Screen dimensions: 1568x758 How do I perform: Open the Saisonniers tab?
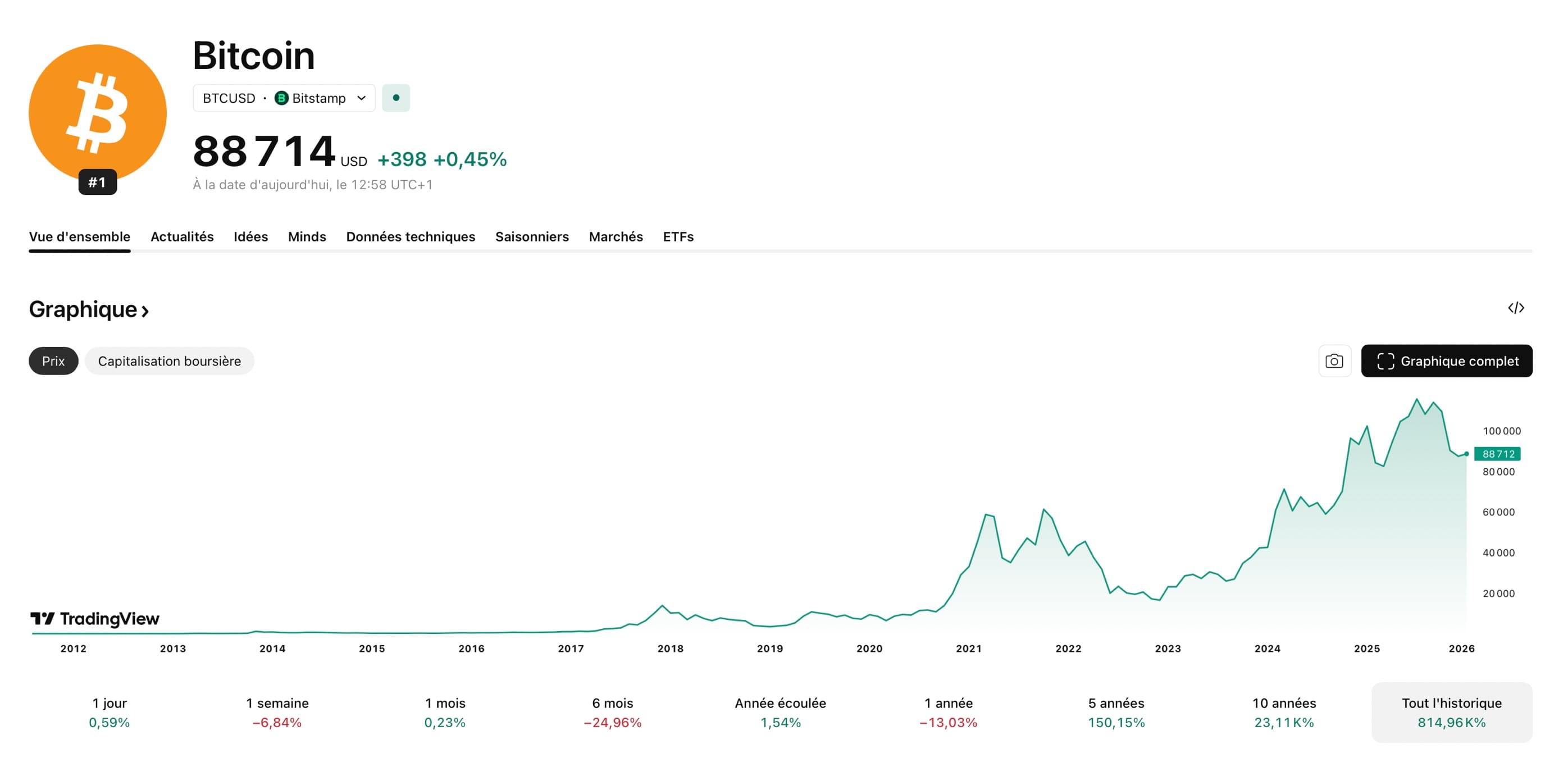click(x=531, y=236)
